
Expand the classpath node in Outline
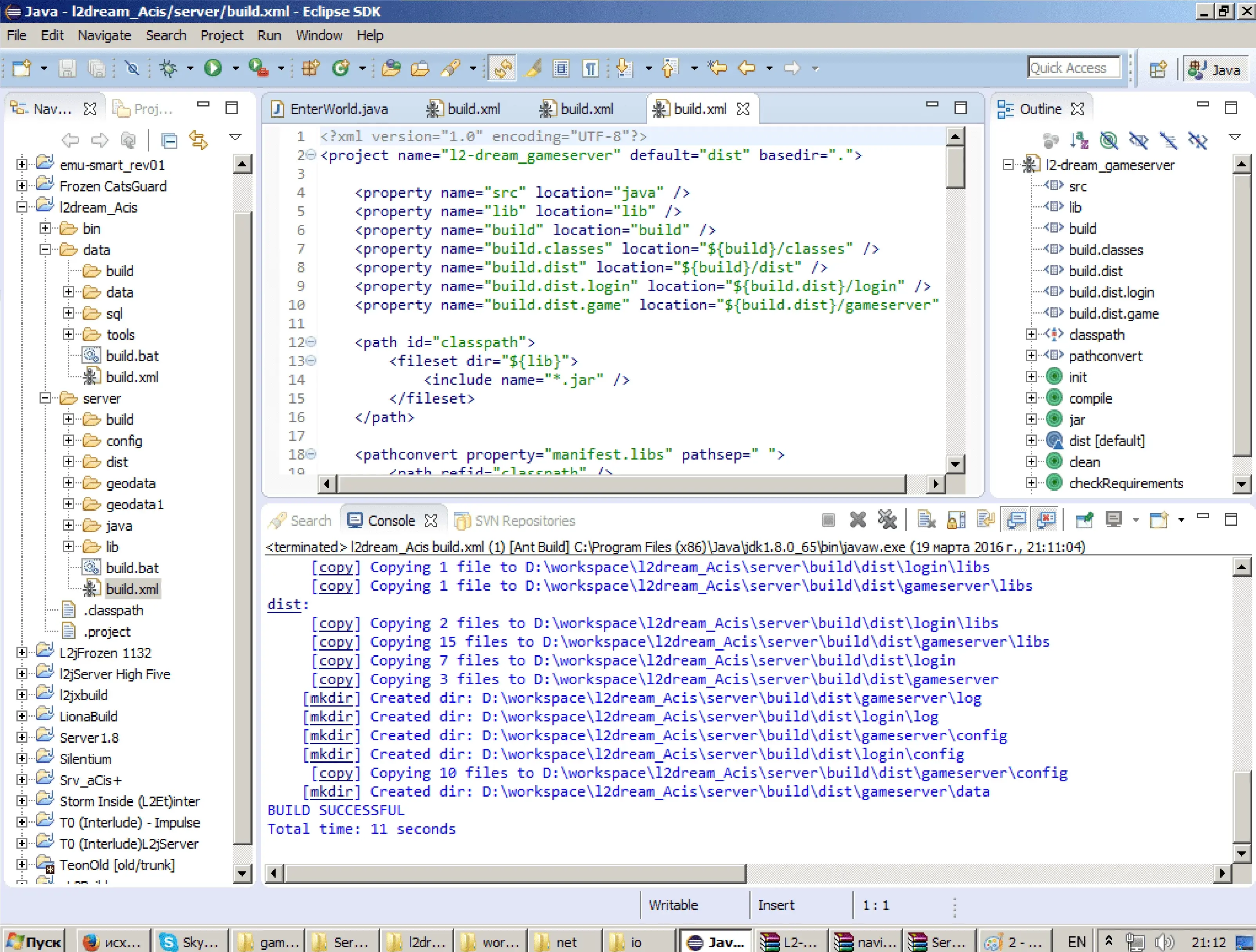click(1031, 334)
